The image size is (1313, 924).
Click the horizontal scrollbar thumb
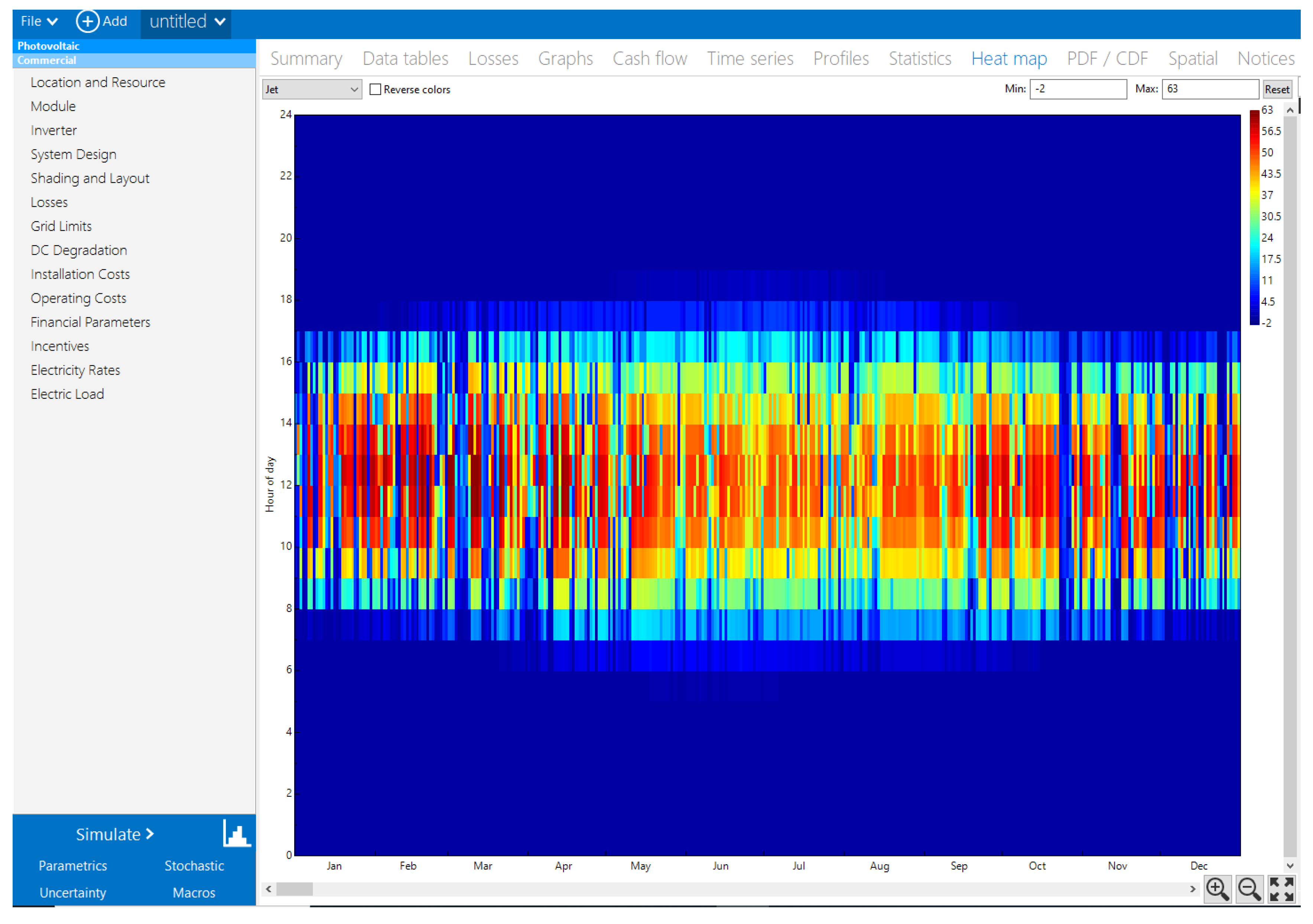coord(295,889)
